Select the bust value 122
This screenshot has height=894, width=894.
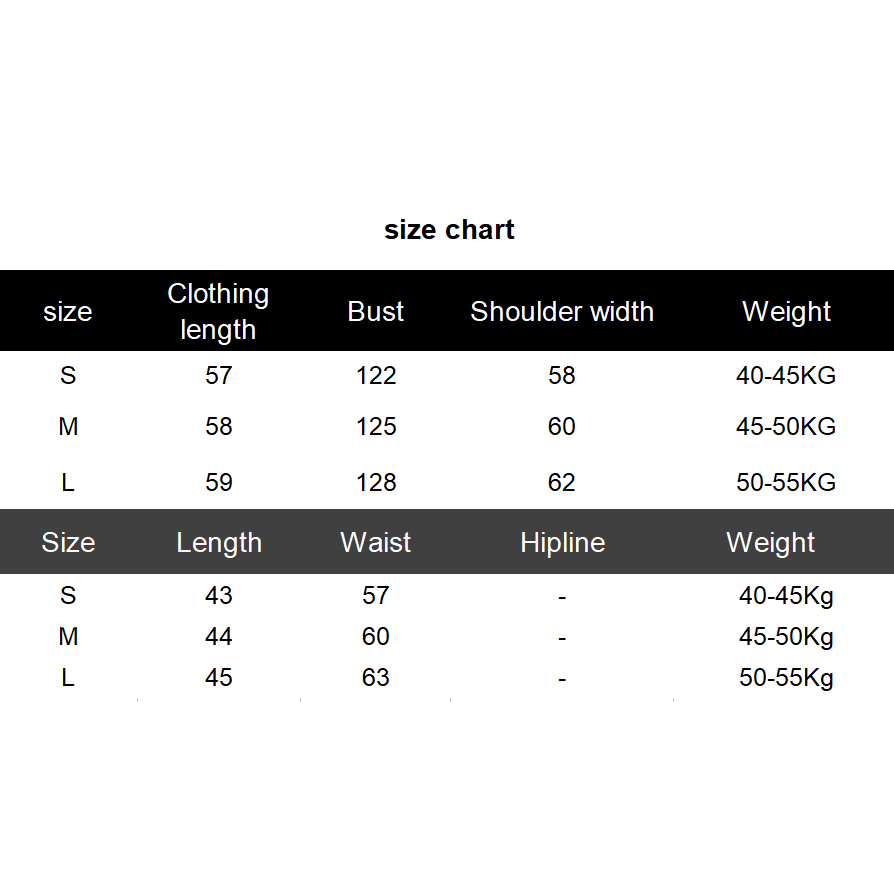point(376,375)
